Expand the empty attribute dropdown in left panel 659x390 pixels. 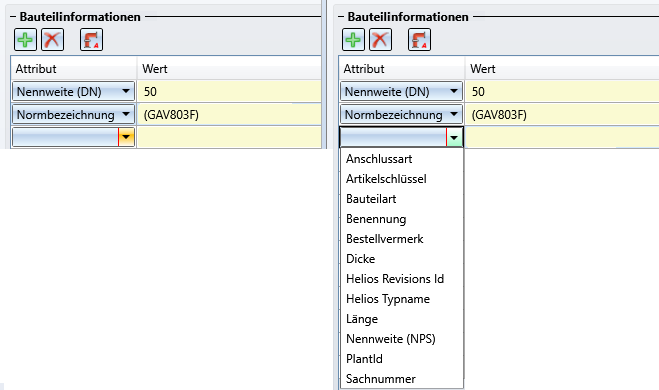point(126,137)
